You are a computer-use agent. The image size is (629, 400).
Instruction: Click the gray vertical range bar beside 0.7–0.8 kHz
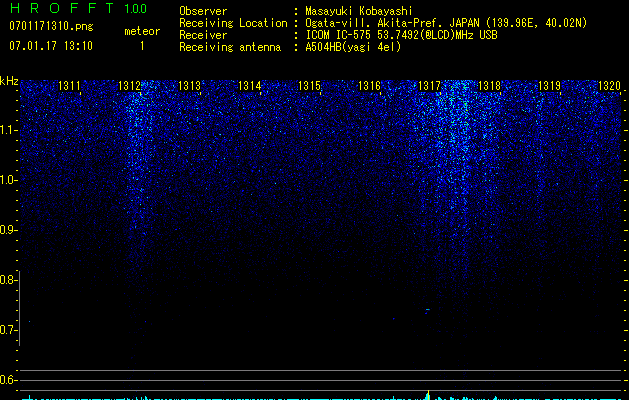click(19, 308)
